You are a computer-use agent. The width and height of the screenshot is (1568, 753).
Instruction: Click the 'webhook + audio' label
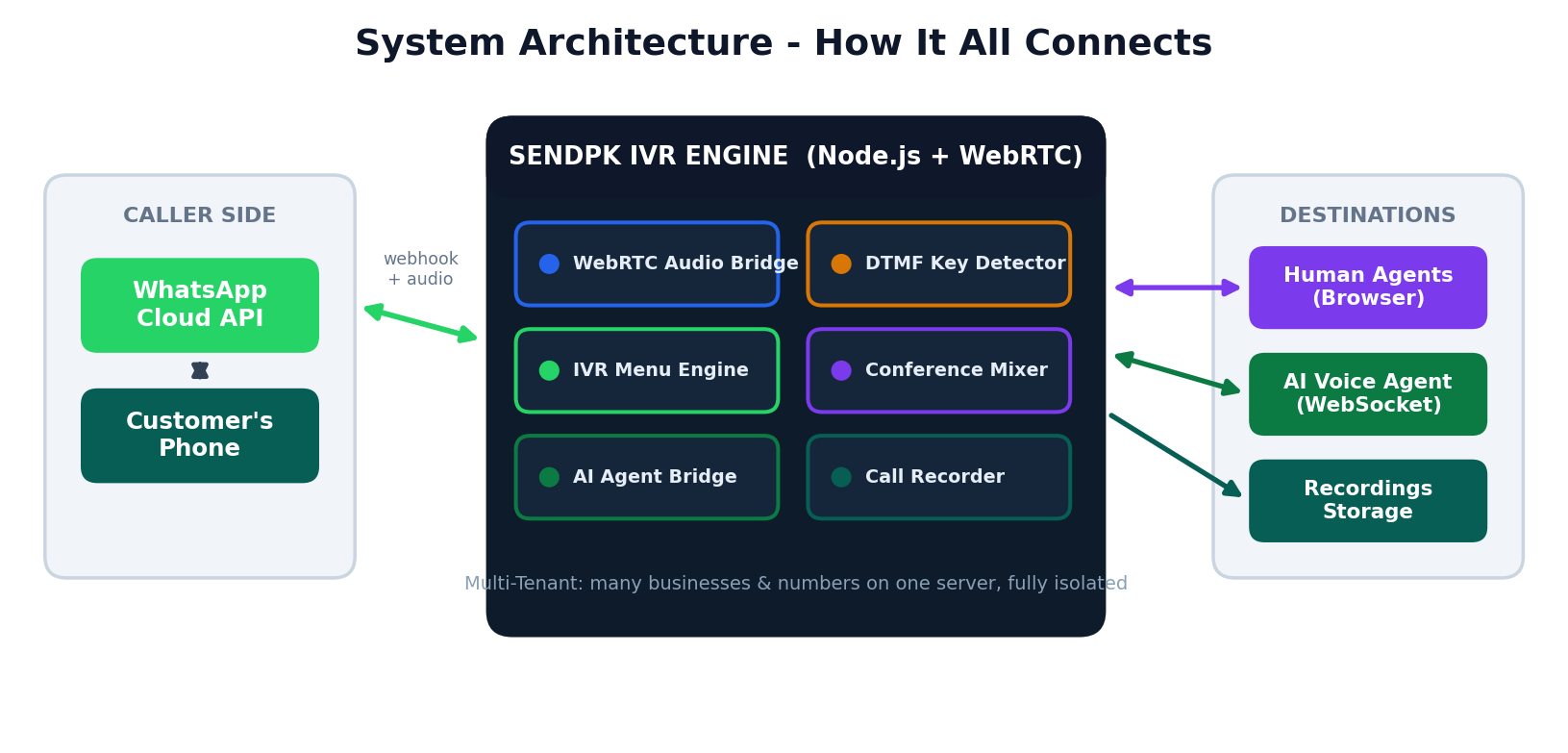(x=421, y=269)
